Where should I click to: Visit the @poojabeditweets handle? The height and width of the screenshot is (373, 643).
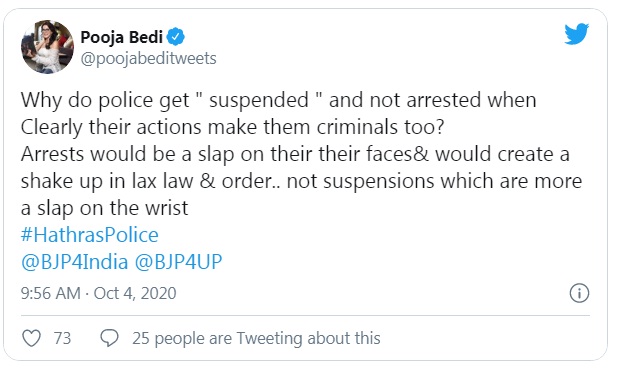pos(148,59)
